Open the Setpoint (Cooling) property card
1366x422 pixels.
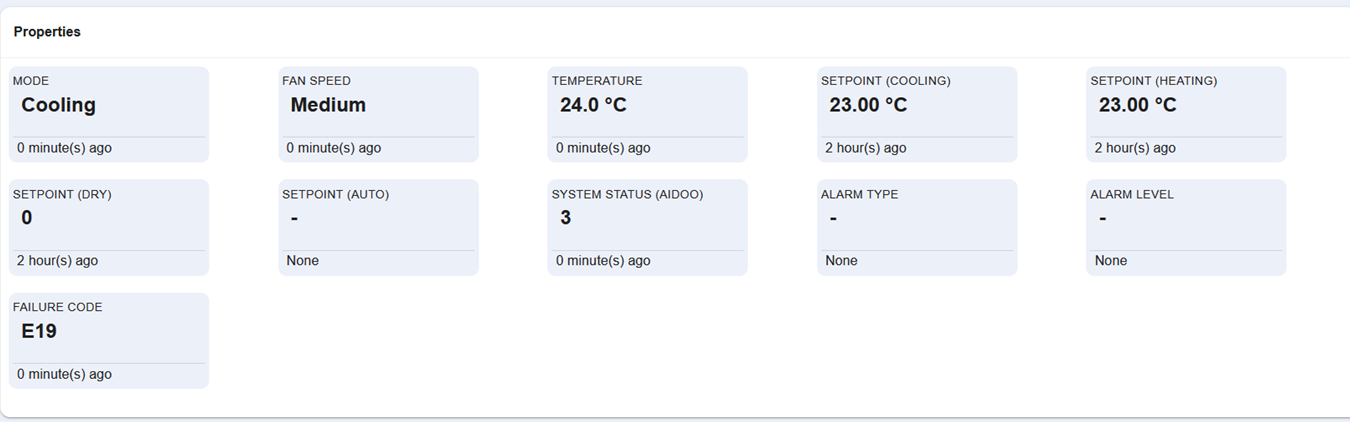coord(917,114)
